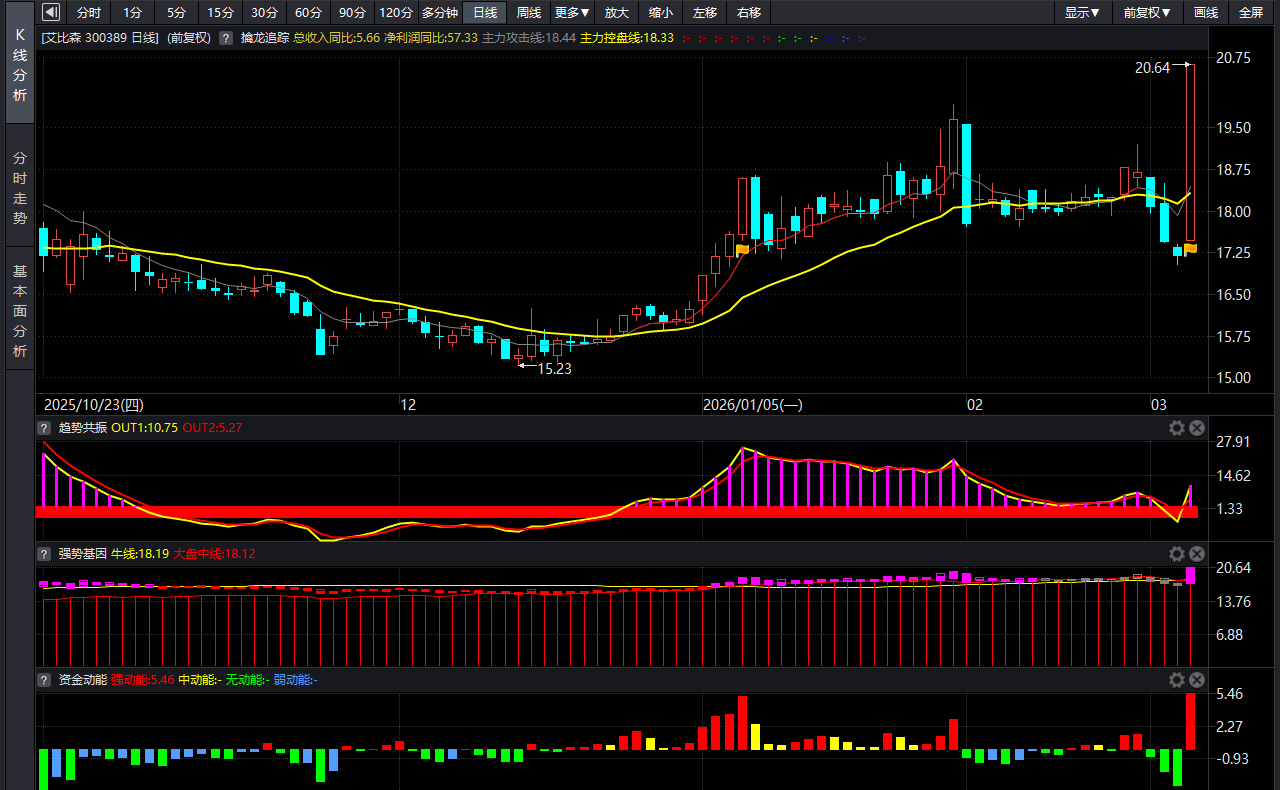The image size is (1280, 790).
Task: Select the 120分 period
Action: (396, 13)
